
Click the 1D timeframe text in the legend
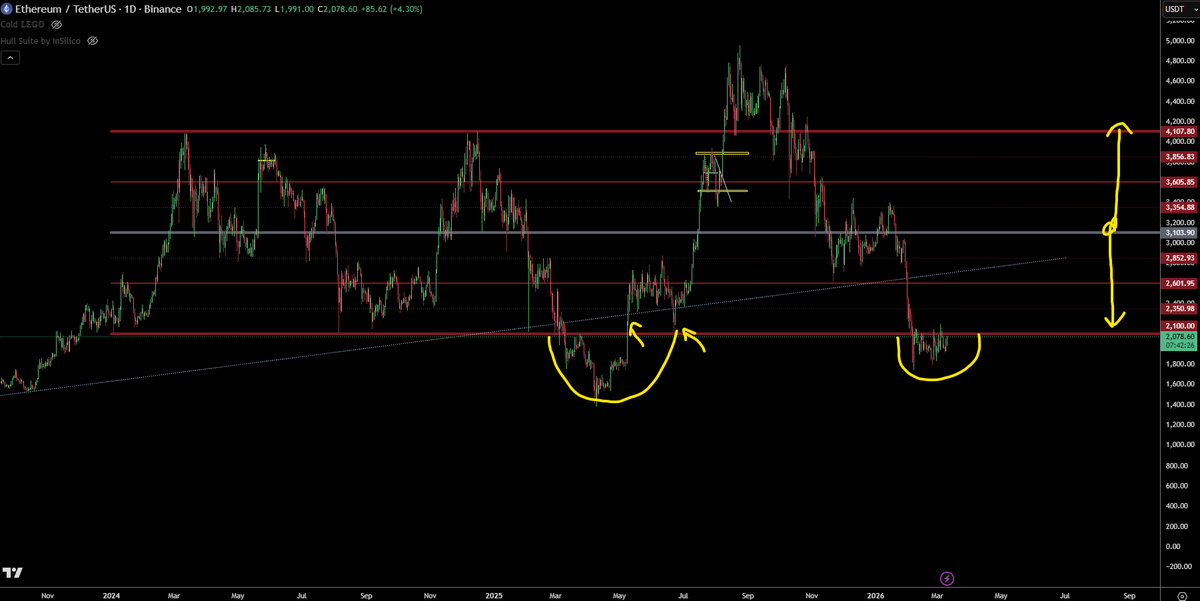pyautogui.click(x=128, y=9)
